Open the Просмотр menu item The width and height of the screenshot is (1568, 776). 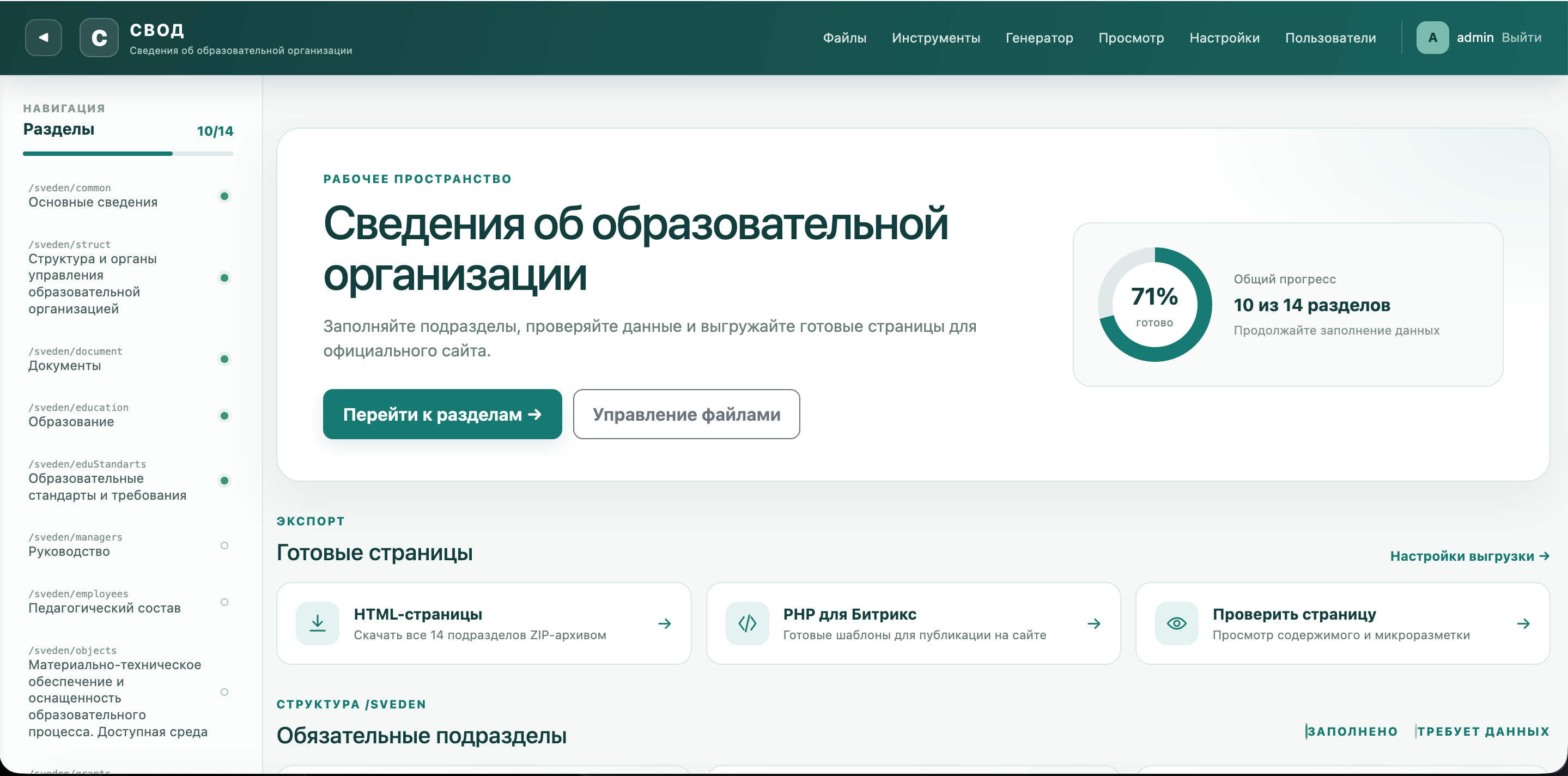[x=1131, y=38]
